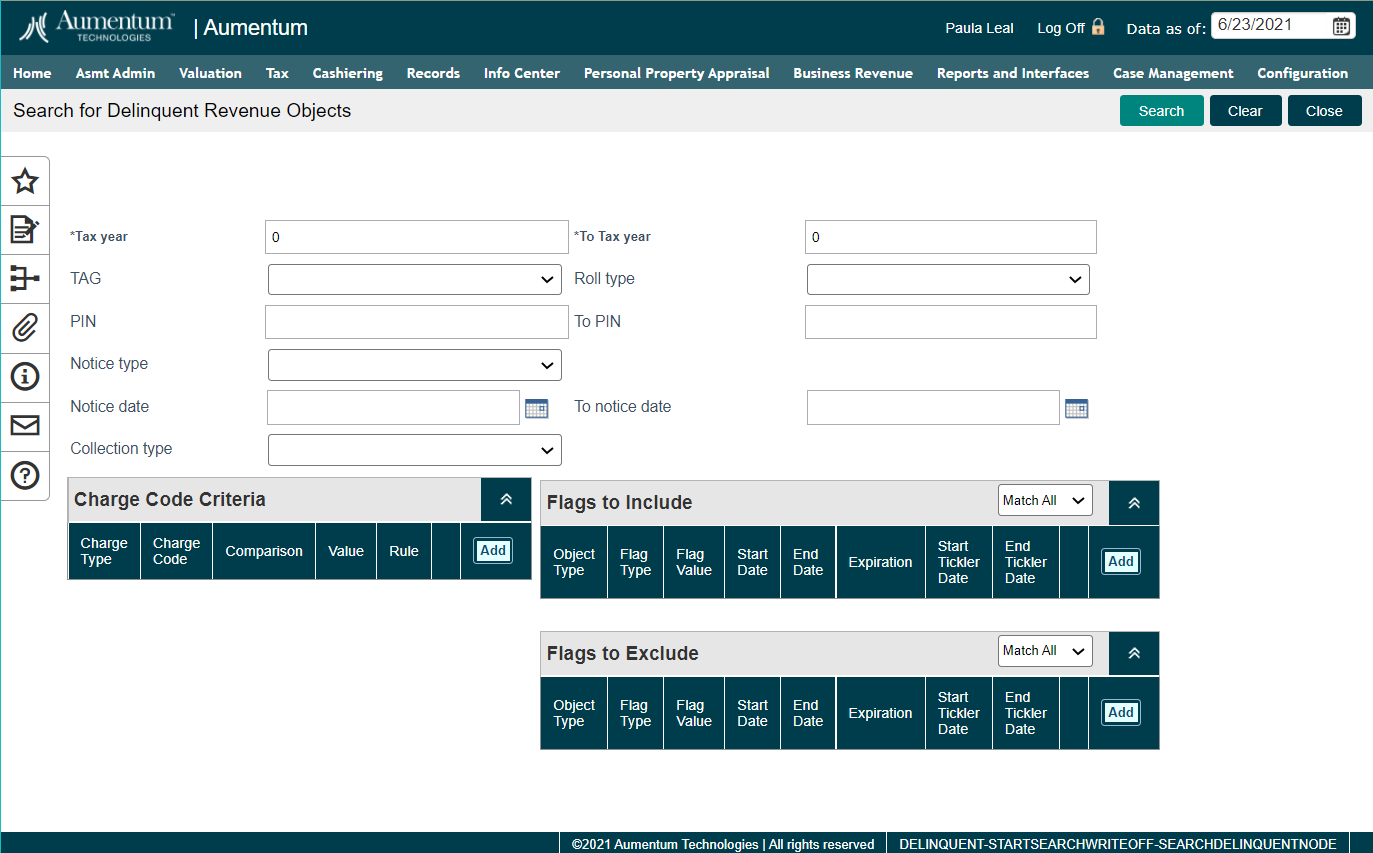Screen dimensions: 1373x853
Task: Click the Comparison column header
Action: (264, 551)
